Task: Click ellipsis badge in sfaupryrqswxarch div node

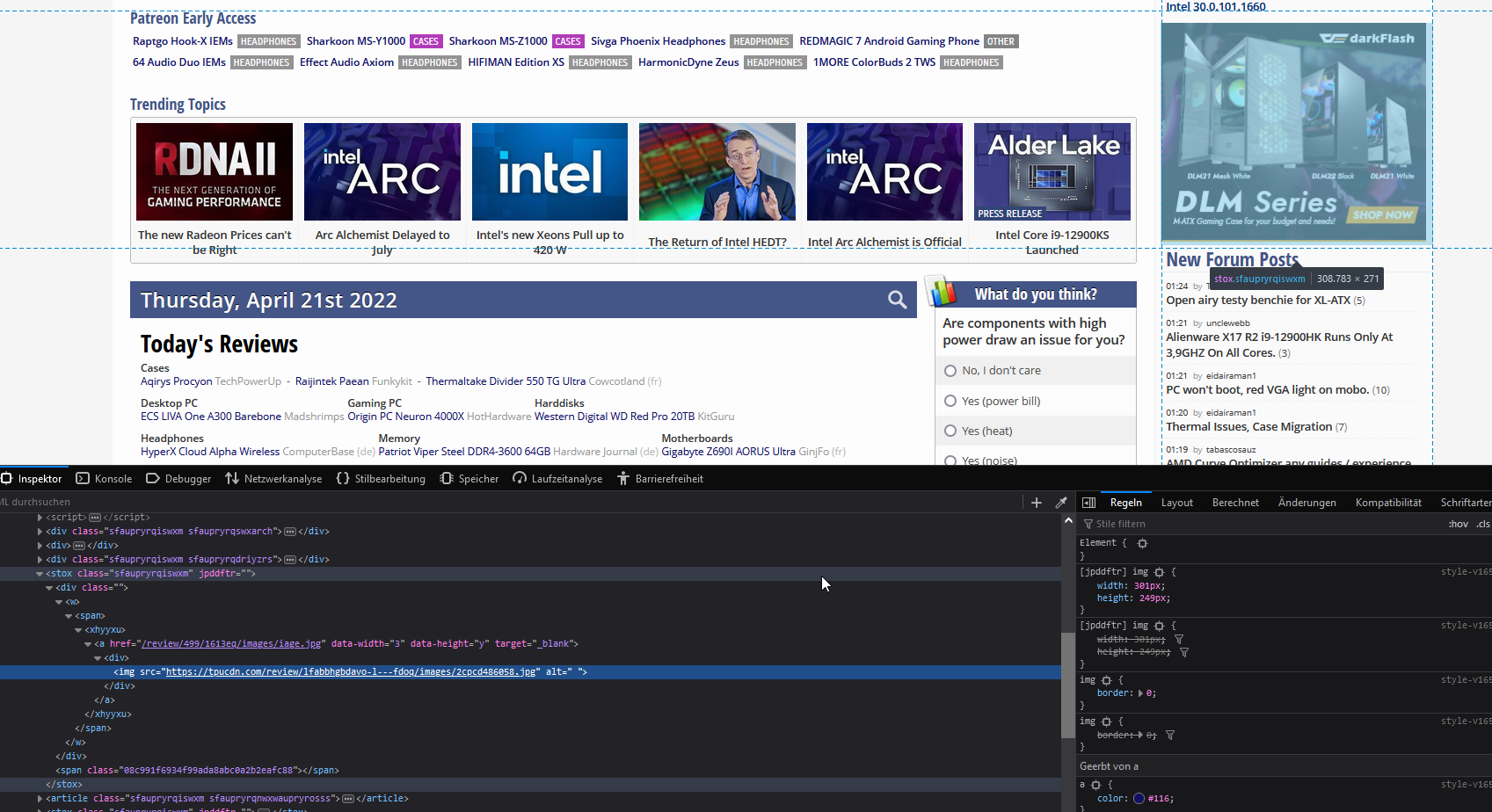Action: [x=290, y=532]
